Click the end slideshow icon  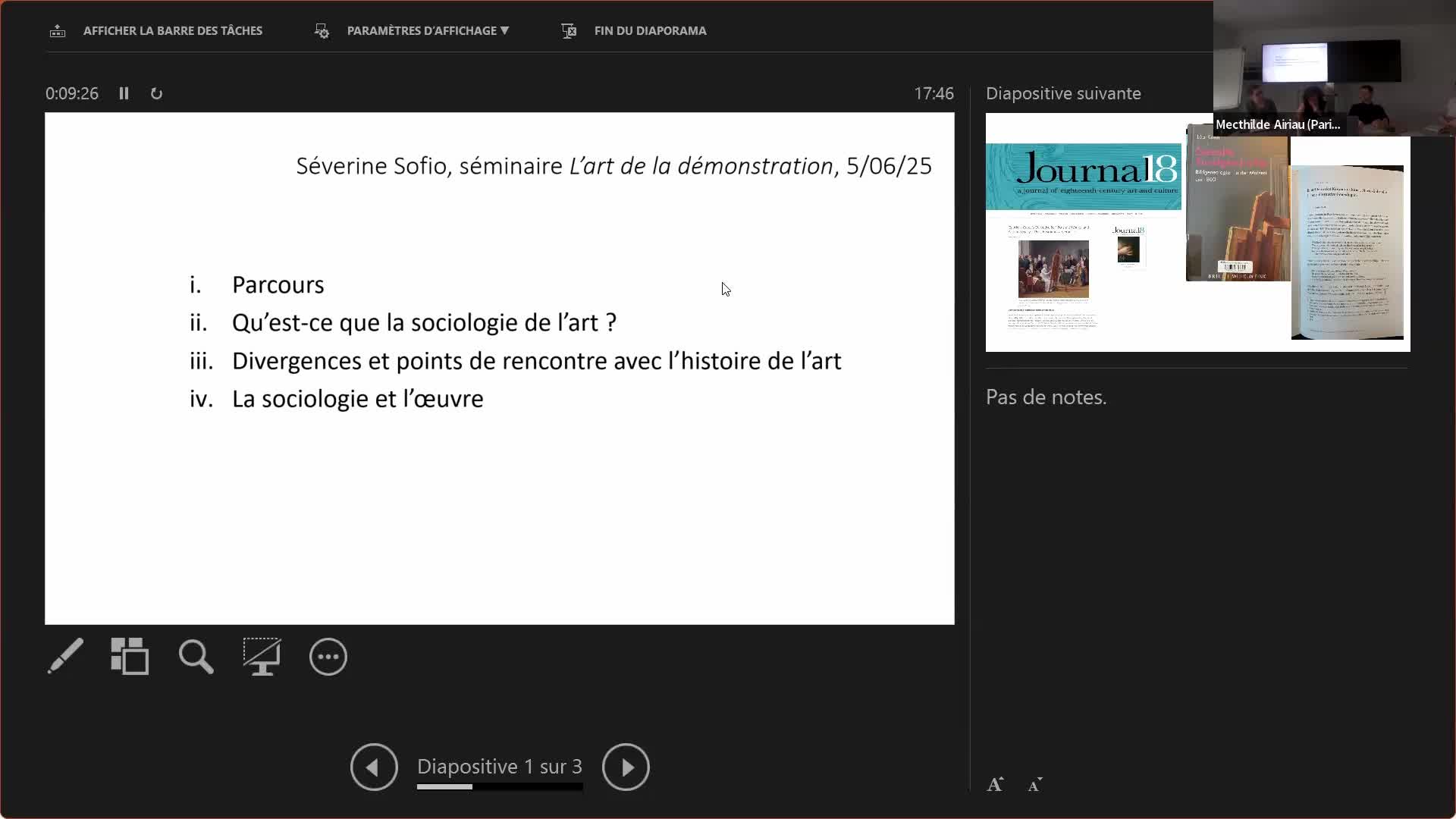(569, 31)
